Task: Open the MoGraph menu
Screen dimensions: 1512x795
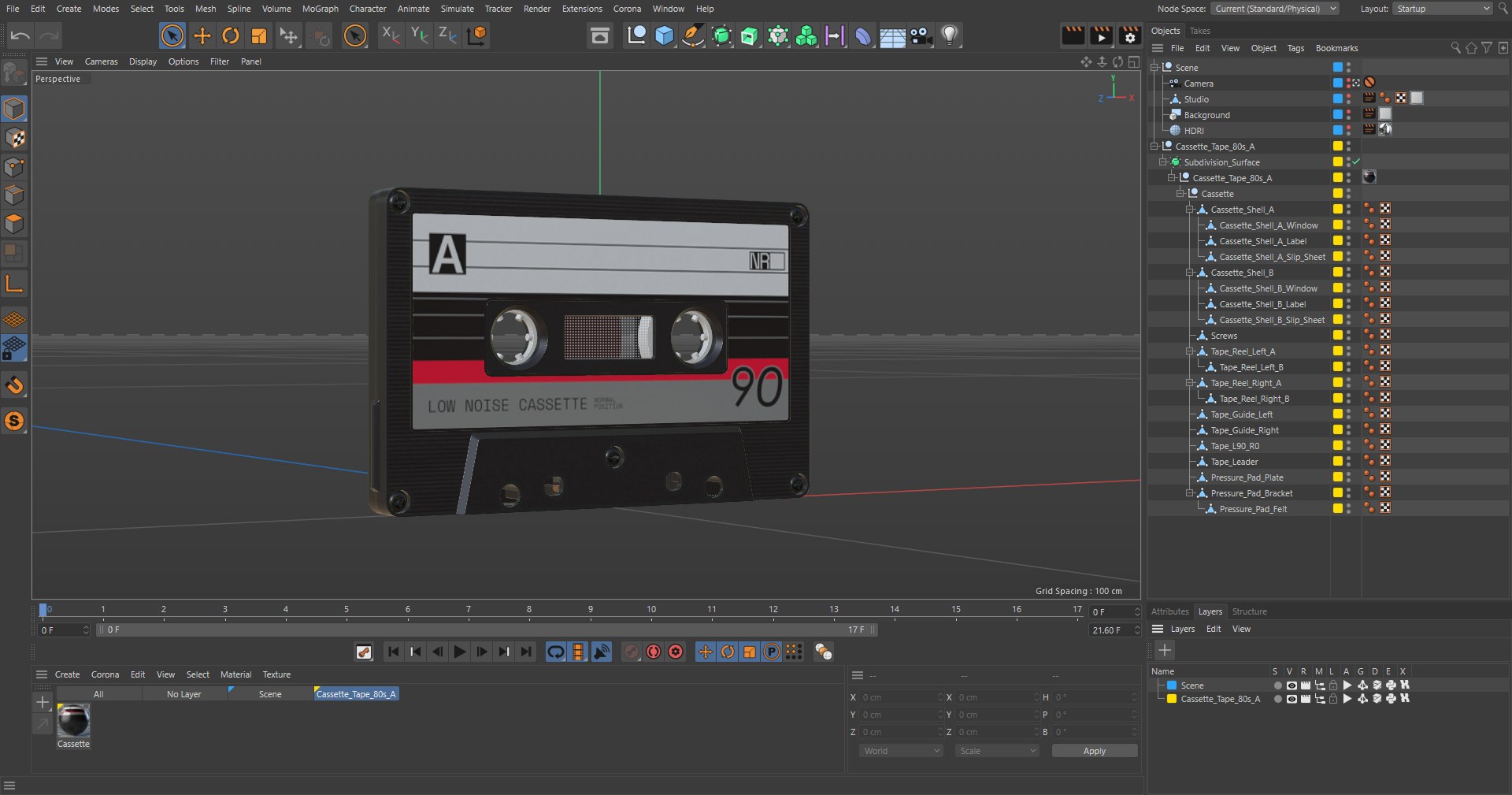Action: pos(320,9)
